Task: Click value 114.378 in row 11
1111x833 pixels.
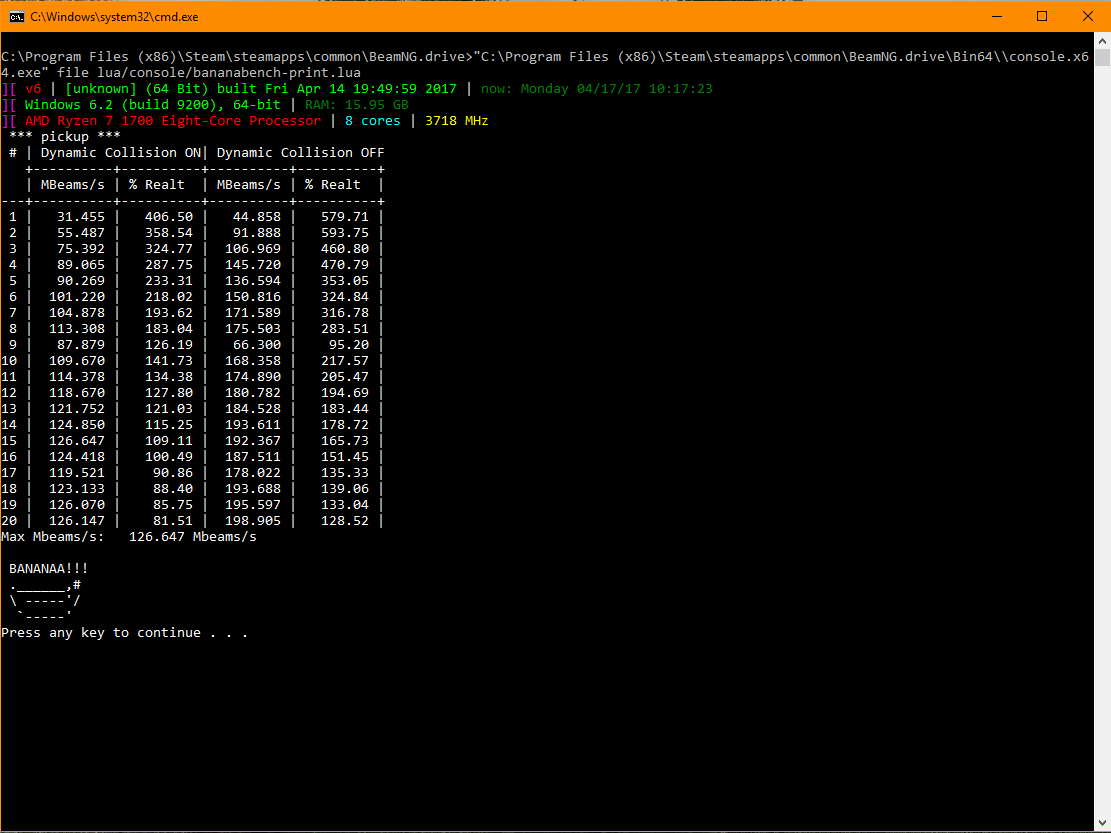Action: coord(77,377)
